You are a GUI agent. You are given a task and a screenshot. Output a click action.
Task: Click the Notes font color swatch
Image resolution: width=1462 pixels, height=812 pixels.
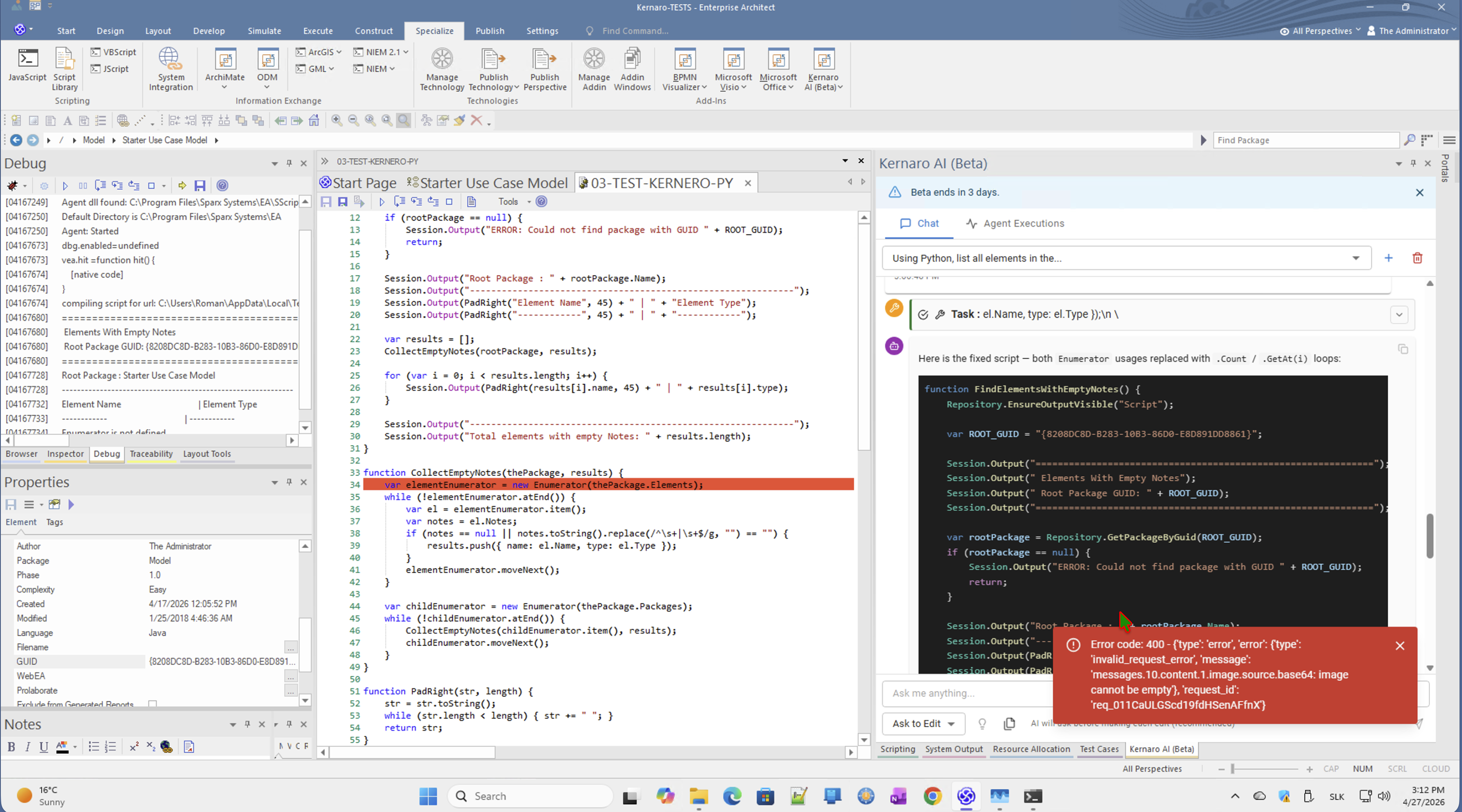[62, 747]
